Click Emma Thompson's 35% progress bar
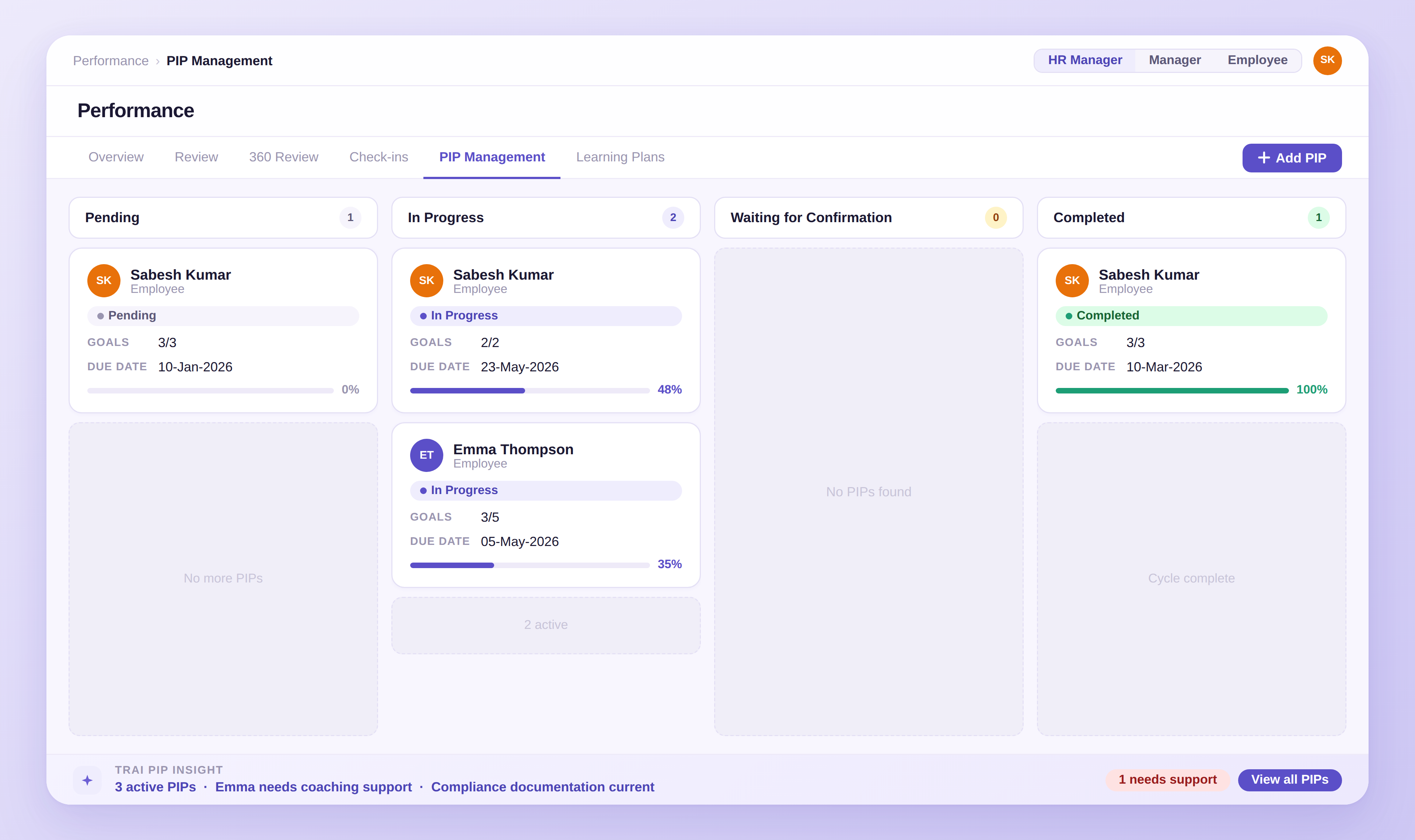The image size is (1415, 840). (x=529, y=565)
